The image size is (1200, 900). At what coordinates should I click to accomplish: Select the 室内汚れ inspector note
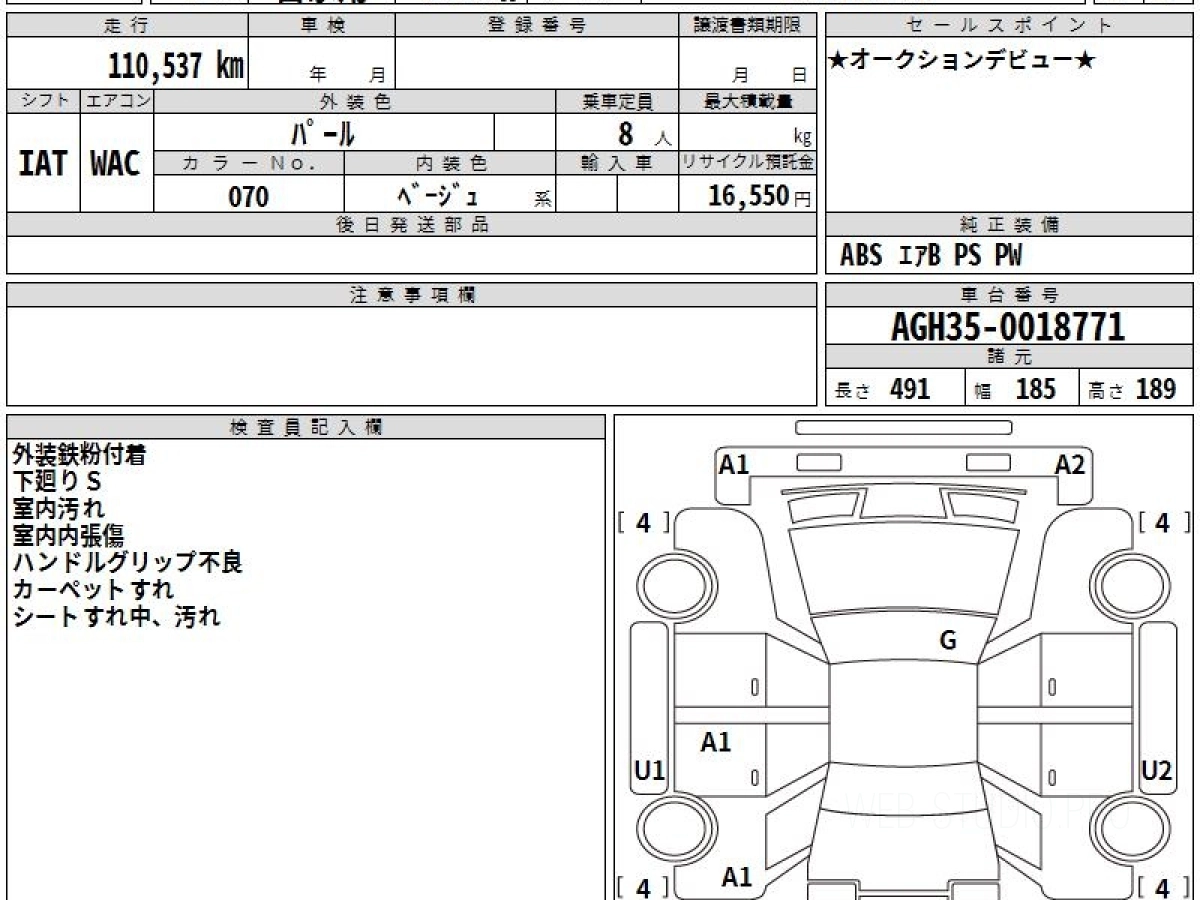pyautogui.click(x=58, y=508)
